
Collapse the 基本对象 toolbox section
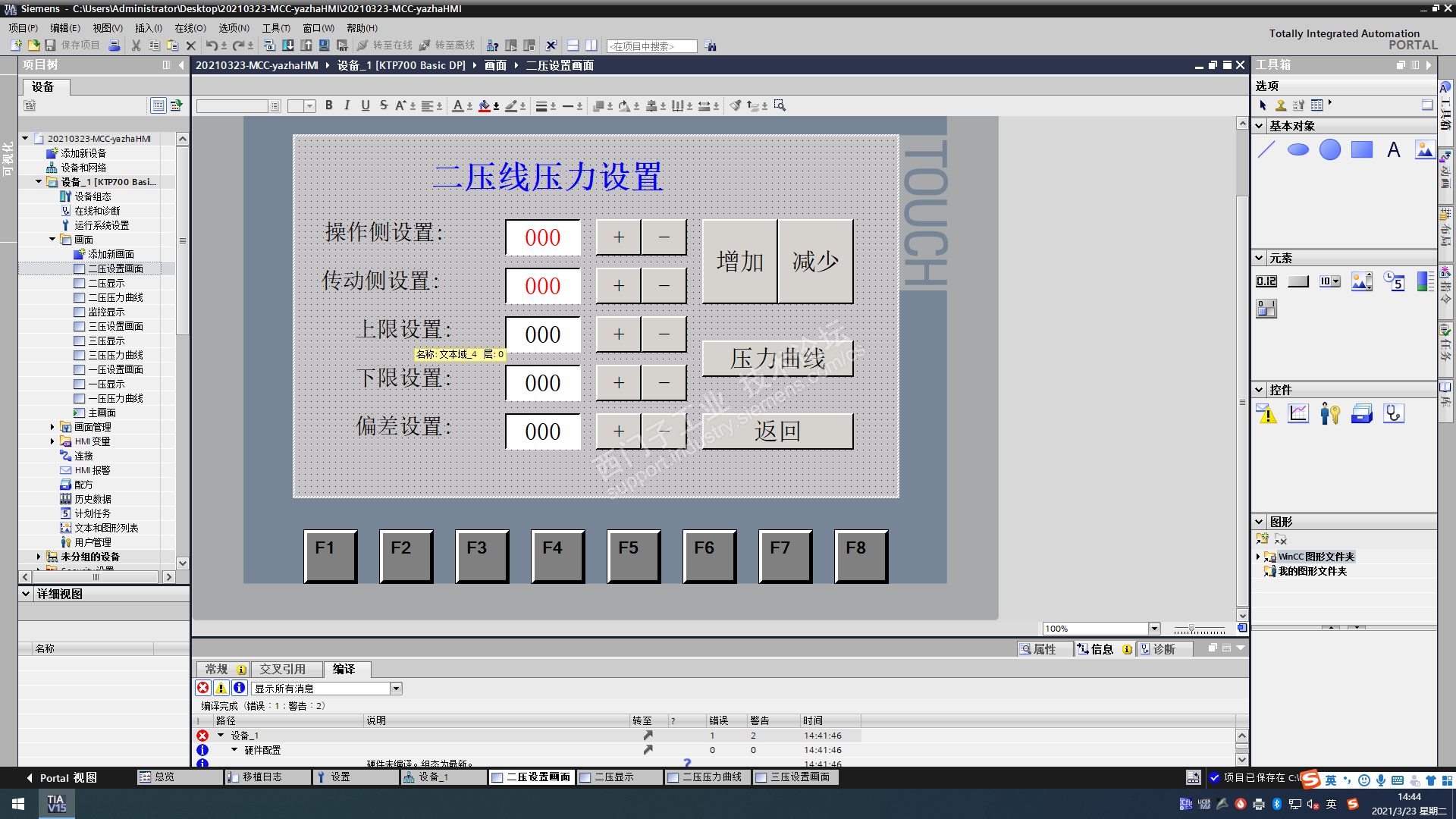1259,126
